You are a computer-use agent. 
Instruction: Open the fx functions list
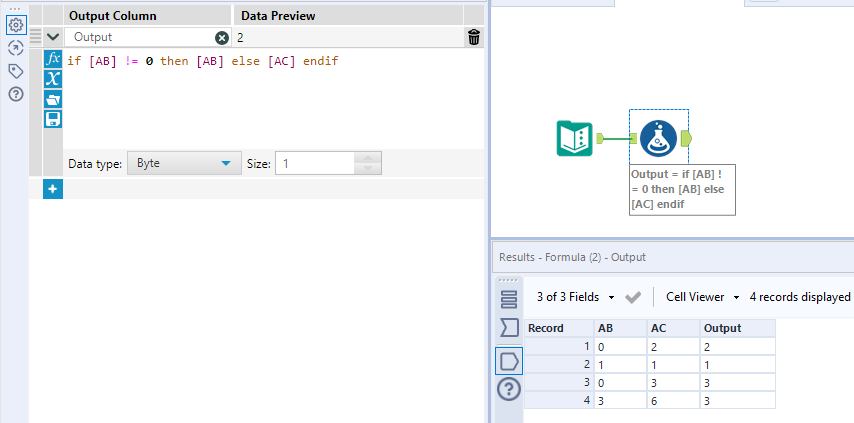click(53, 59)
